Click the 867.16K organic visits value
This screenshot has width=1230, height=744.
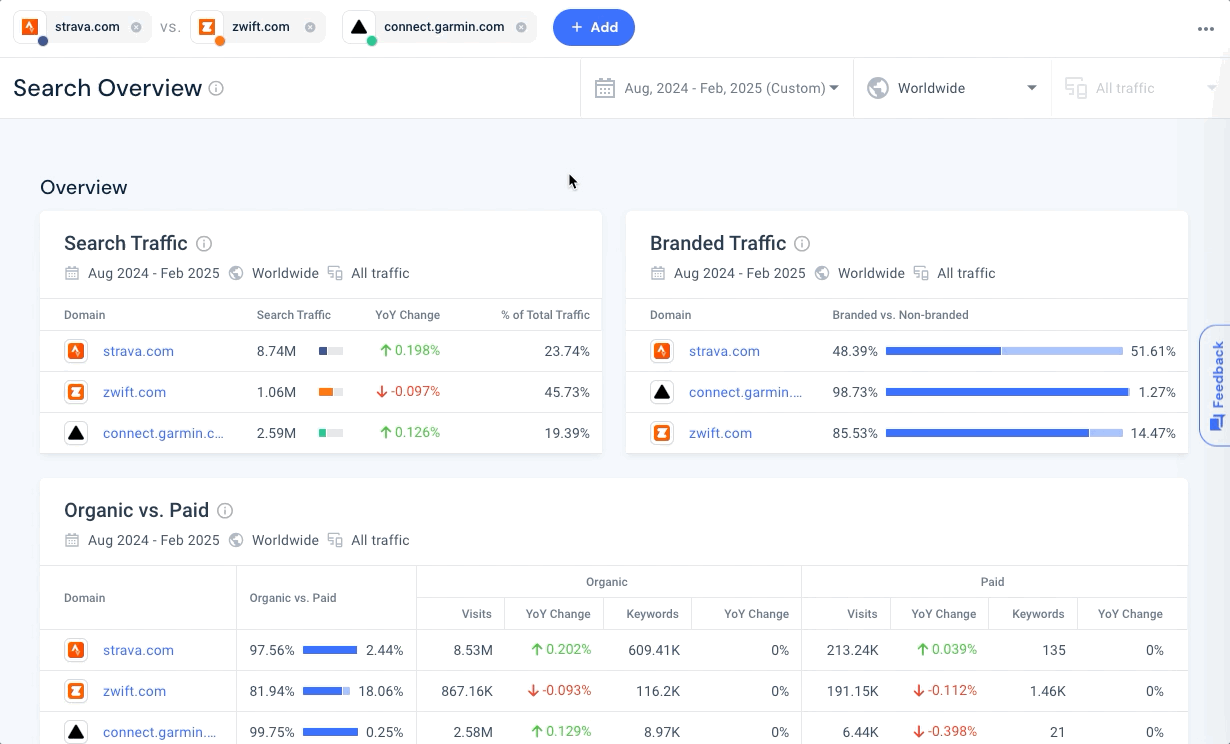click(x=467, y=691)
